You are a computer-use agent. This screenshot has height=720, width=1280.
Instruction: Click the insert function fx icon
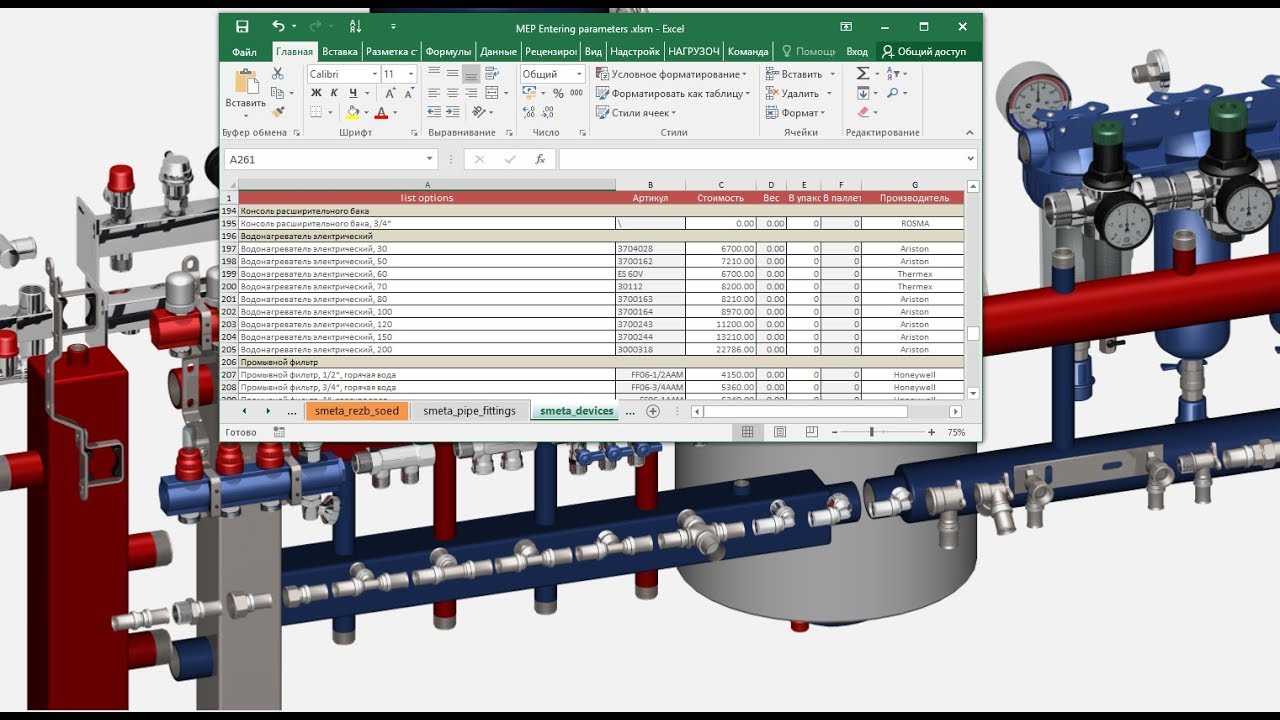(540, 159)
